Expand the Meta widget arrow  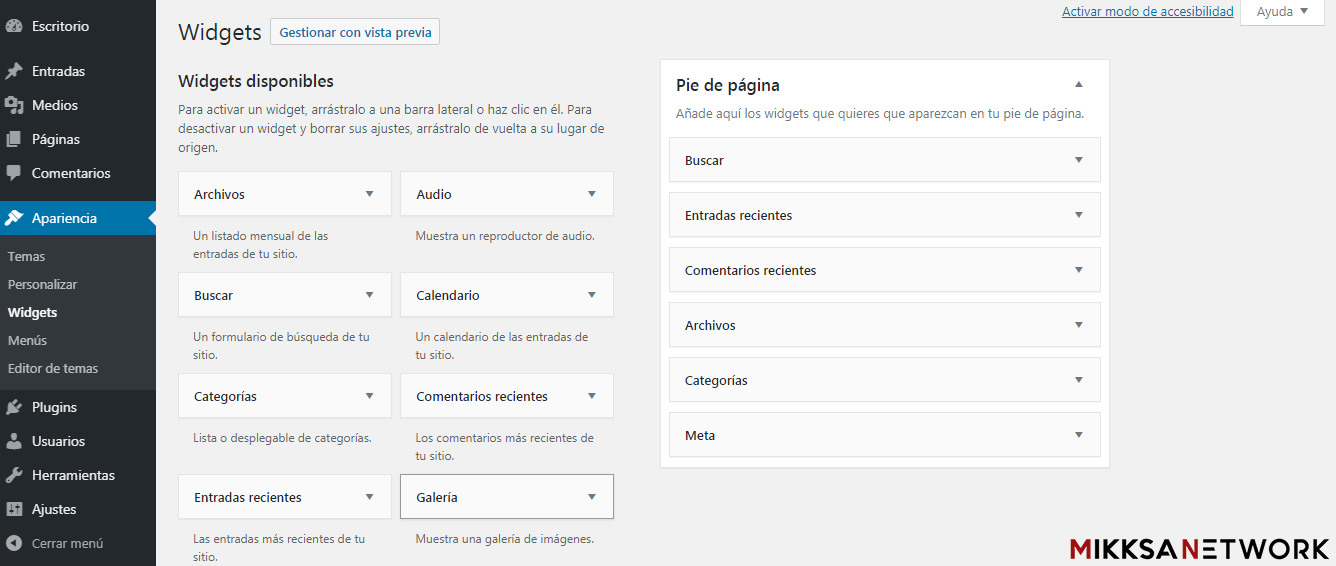[1078, 435]
